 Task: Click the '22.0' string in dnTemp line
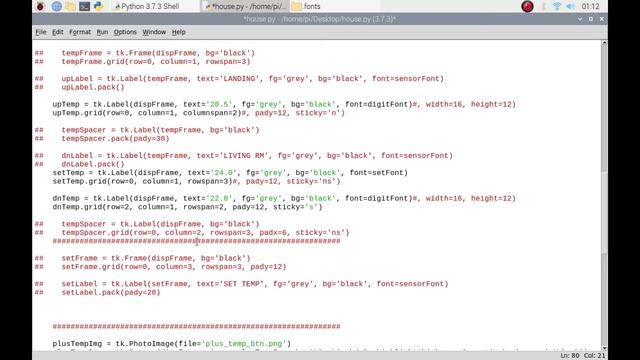219,198
